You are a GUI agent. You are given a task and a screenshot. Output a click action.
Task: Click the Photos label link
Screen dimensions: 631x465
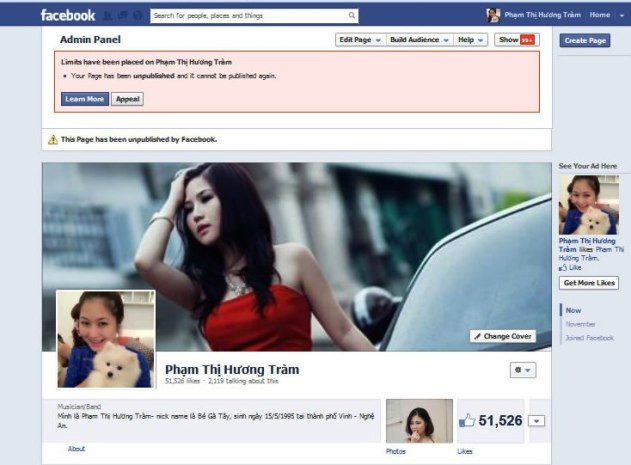point(396,452)
